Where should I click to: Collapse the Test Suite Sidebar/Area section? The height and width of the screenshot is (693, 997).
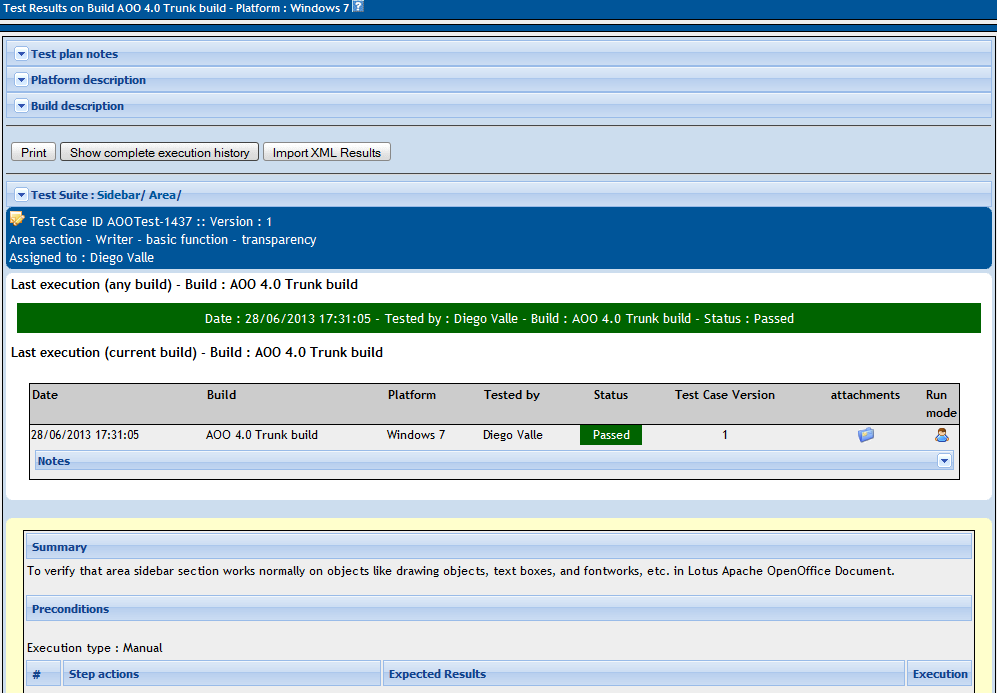pos(21,195)
